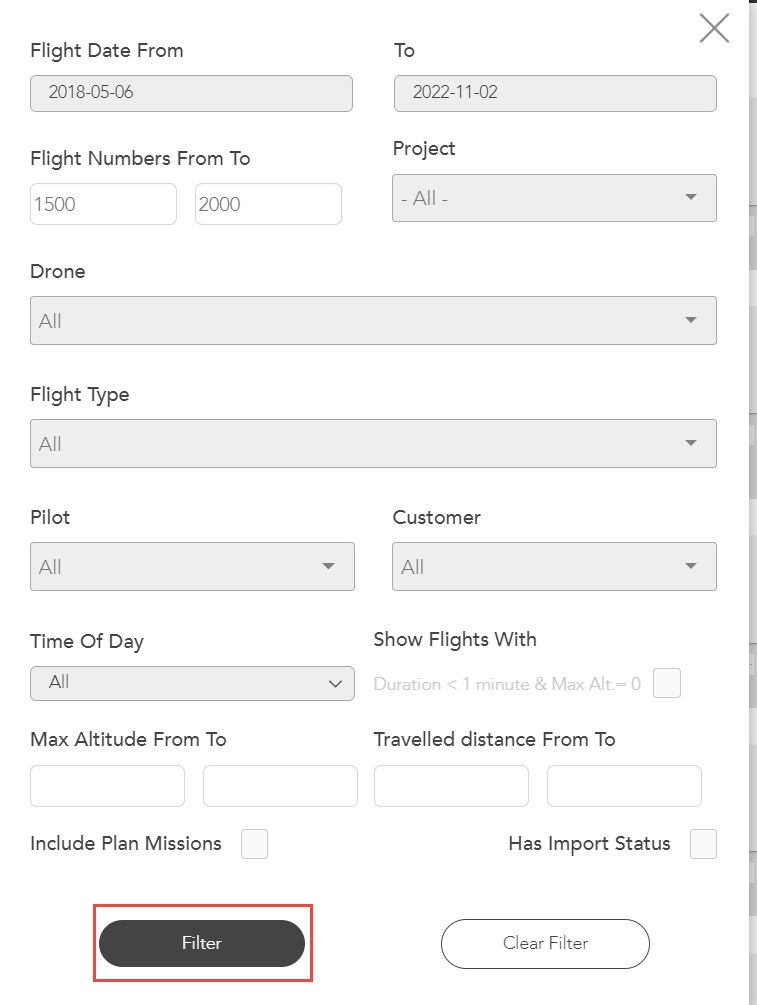Viewport: 757px width, 1005px height.
Task: Toggle the Duration < 1 minute checkbox
Action: [666, 684]
